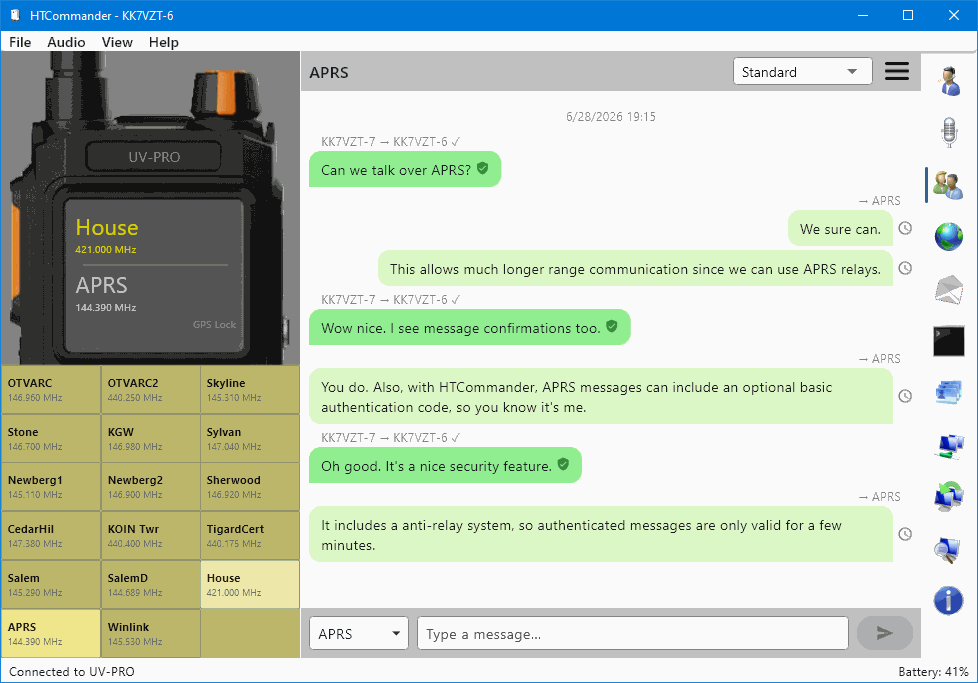
Task: Click shield icon on 'Can we talk over APRS?'
Action: tap(483, 168)
